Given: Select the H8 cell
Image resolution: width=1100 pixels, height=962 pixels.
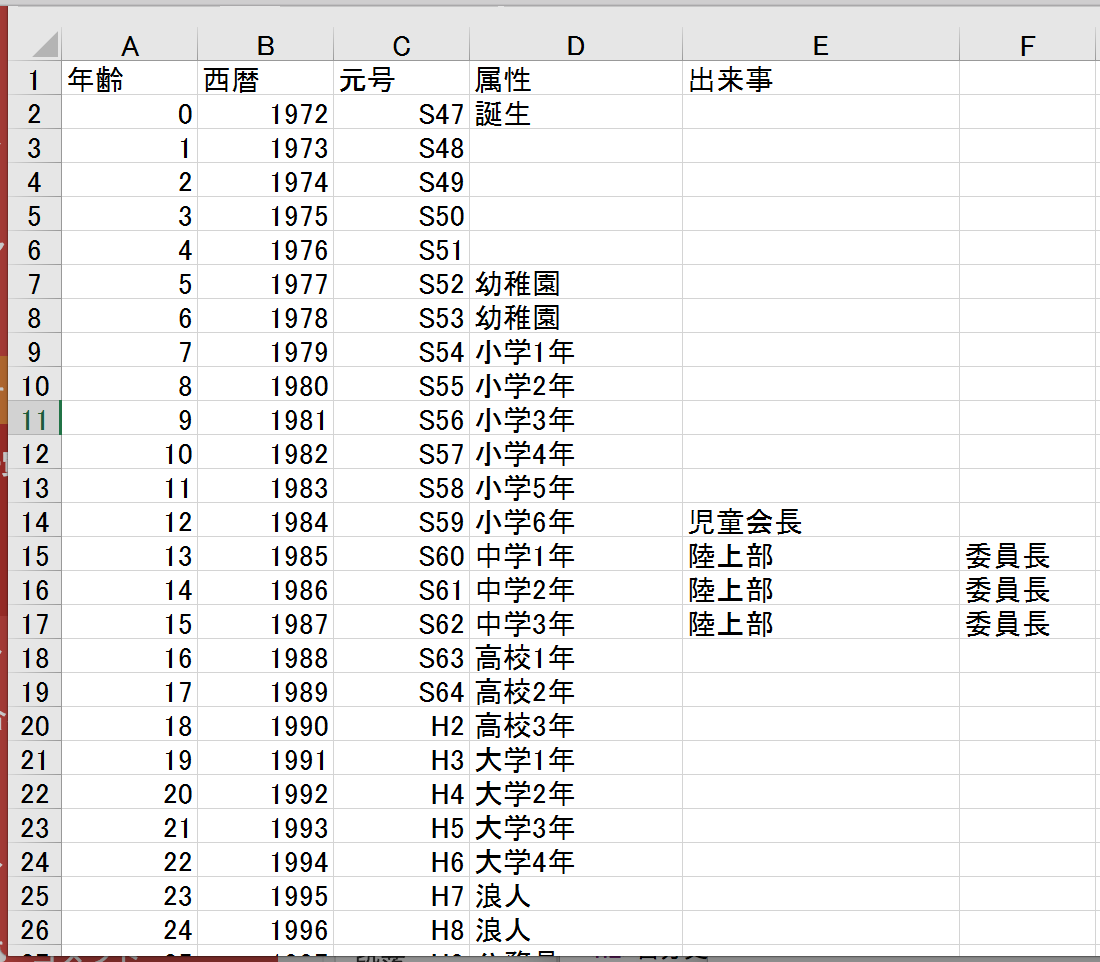Looking at the screenshot, I should click(401, 930).
